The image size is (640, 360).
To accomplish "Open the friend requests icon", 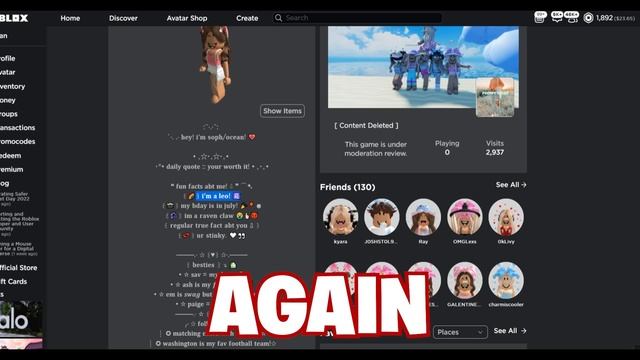I will (x=572, y=17).
